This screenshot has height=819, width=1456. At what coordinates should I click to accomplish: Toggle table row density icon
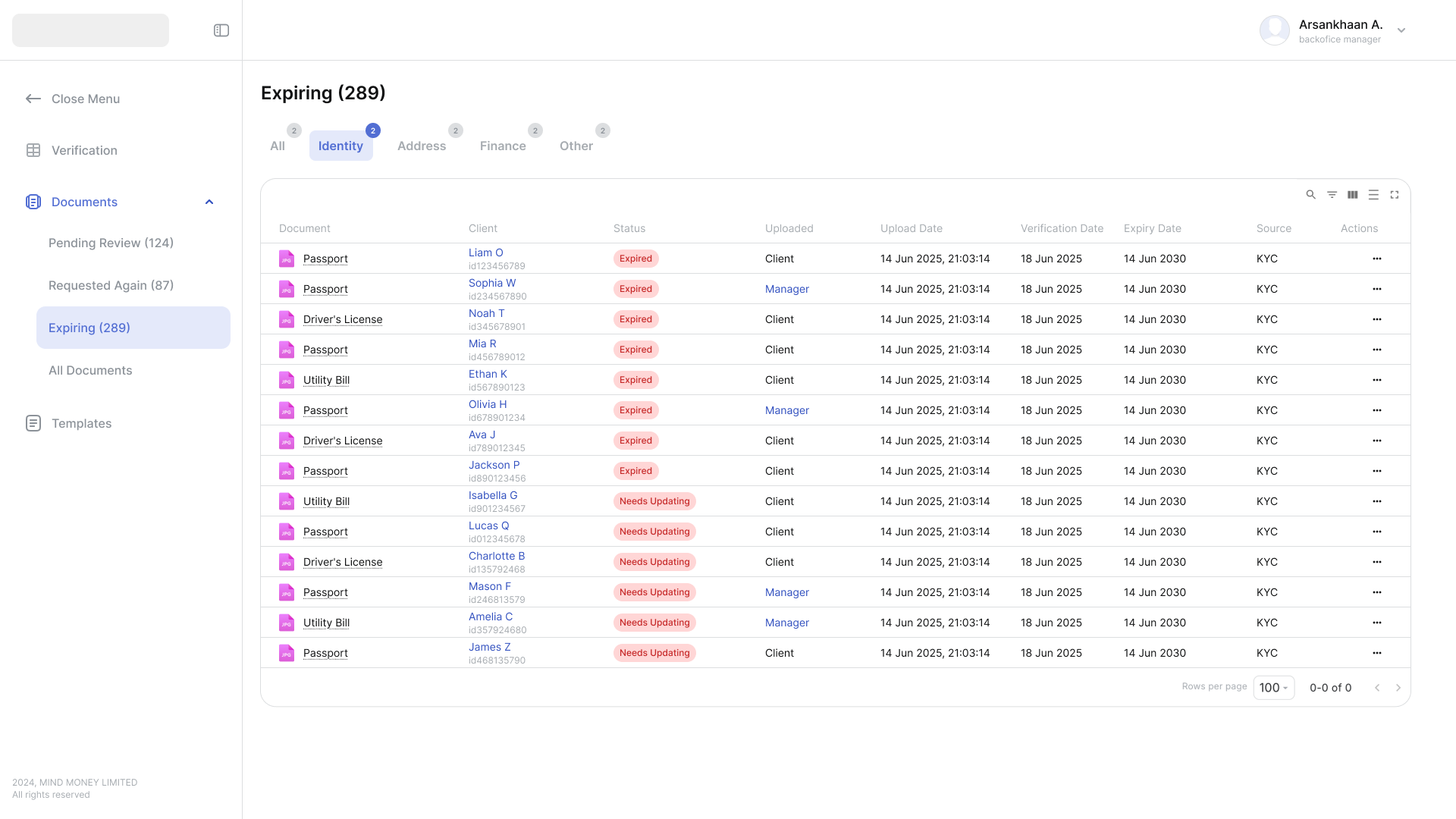(1373, 195)
